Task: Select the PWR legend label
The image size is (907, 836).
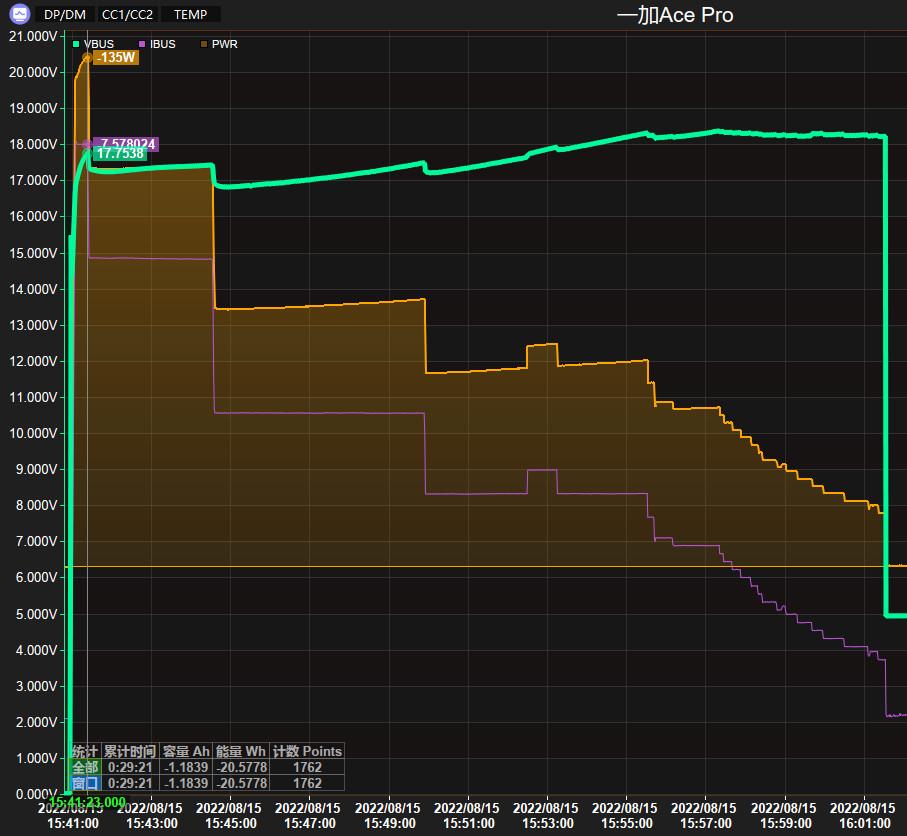Action: click(224, 44)
